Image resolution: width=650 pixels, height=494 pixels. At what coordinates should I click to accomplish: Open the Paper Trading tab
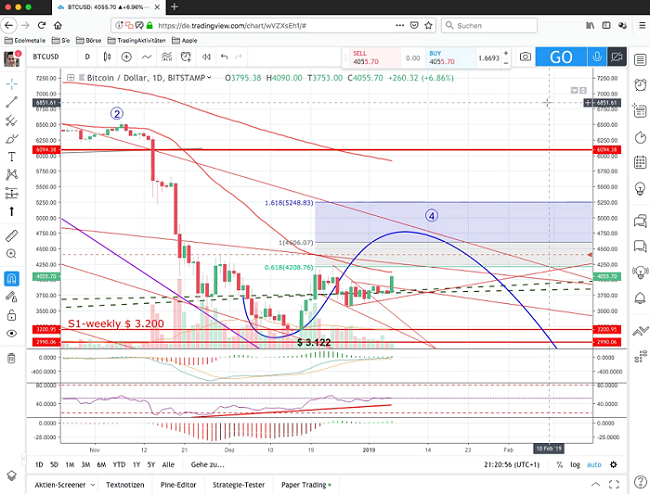point(306,485)
